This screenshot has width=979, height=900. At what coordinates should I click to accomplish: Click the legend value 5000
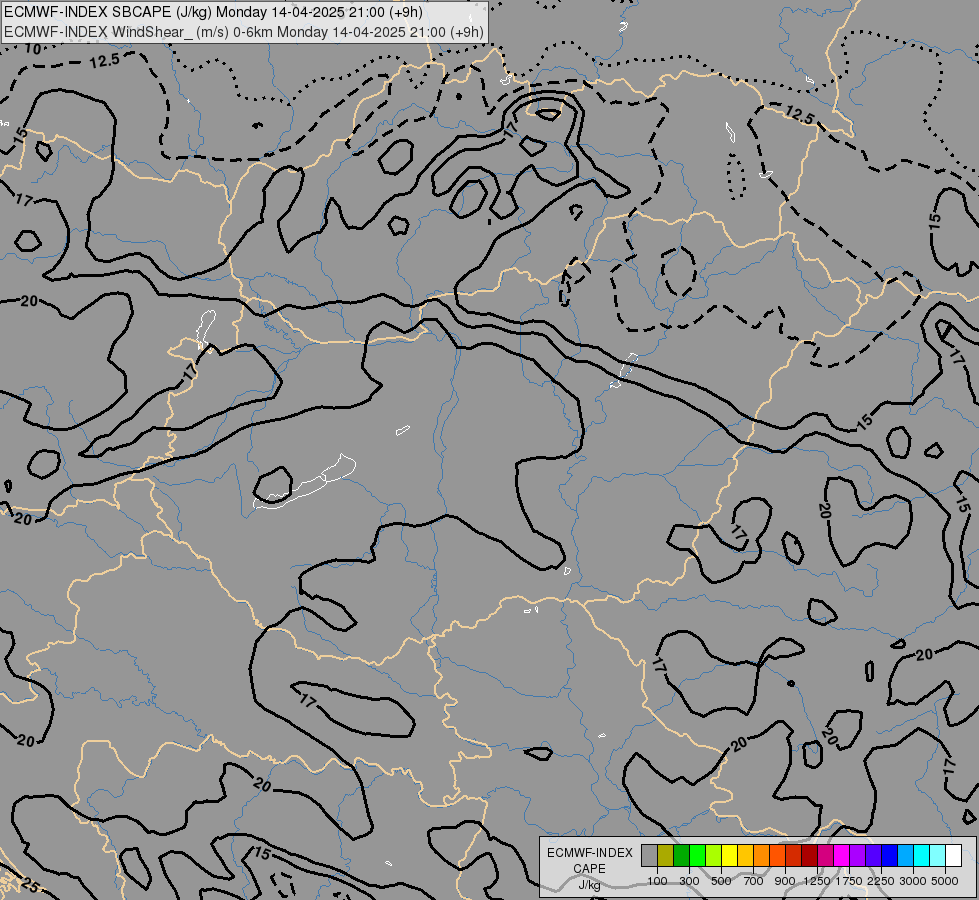click(945, 881)
